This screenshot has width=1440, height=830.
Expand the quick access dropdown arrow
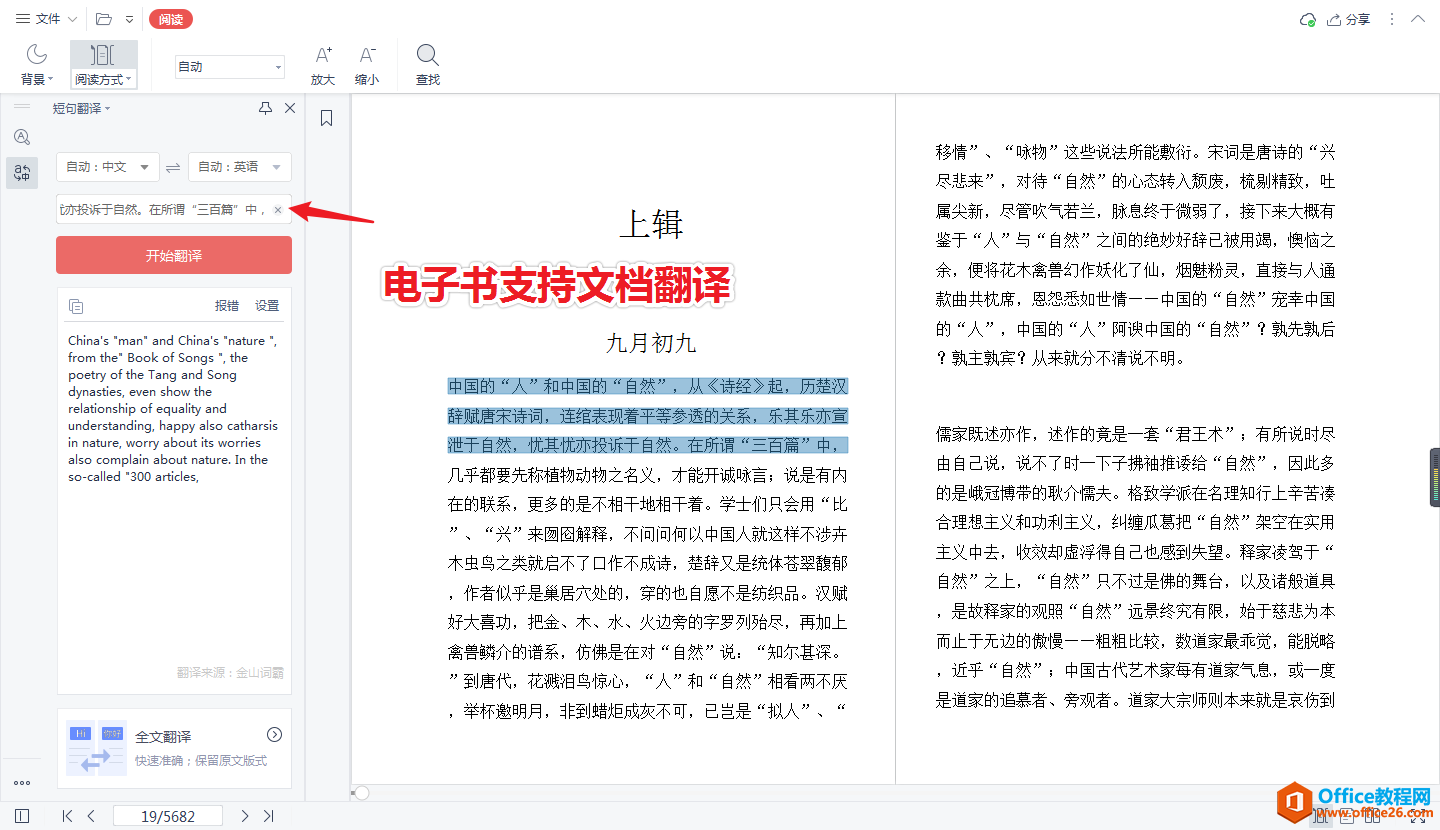130,19
